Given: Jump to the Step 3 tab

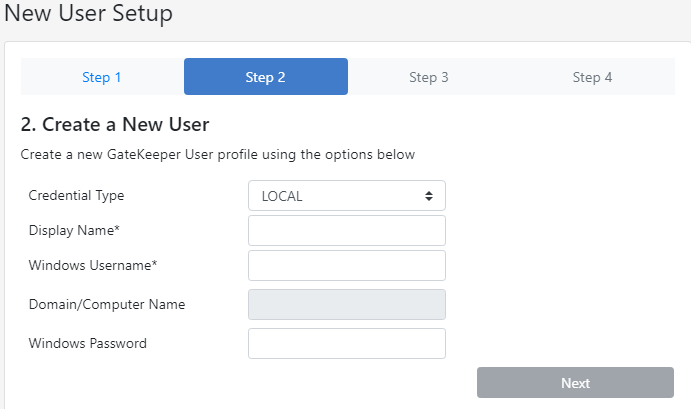Looking at the screenshot, I should tap(429, 77).
